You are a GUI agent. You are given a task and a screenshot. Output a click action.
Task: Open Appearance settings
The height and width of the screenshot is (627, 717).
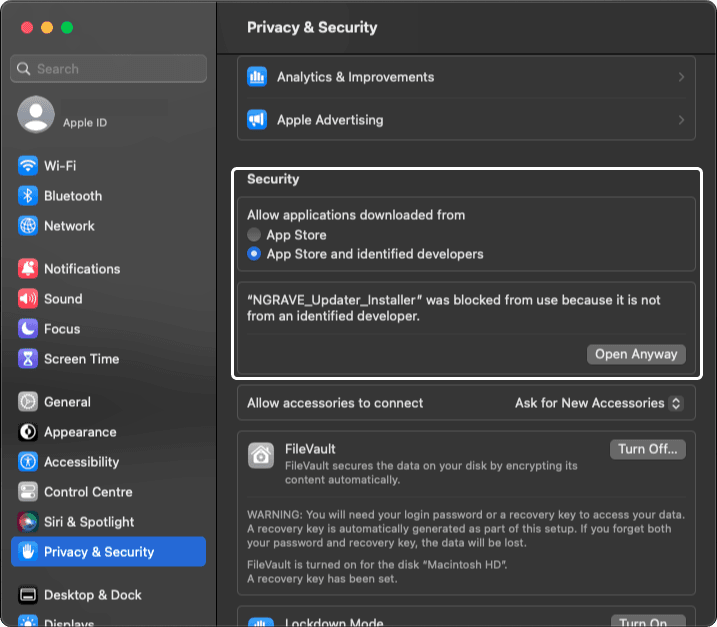pyautogui.click(x=108, y=432)
